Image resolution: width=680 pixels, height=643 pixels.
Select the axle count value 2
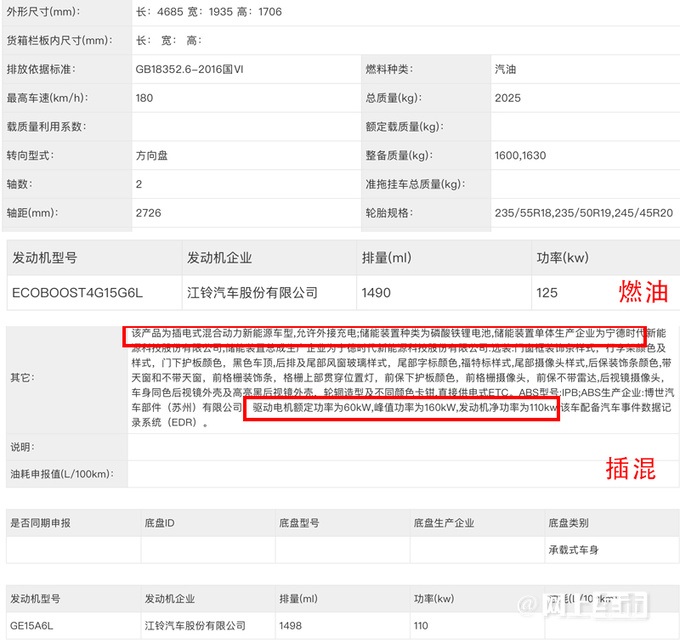139,184
